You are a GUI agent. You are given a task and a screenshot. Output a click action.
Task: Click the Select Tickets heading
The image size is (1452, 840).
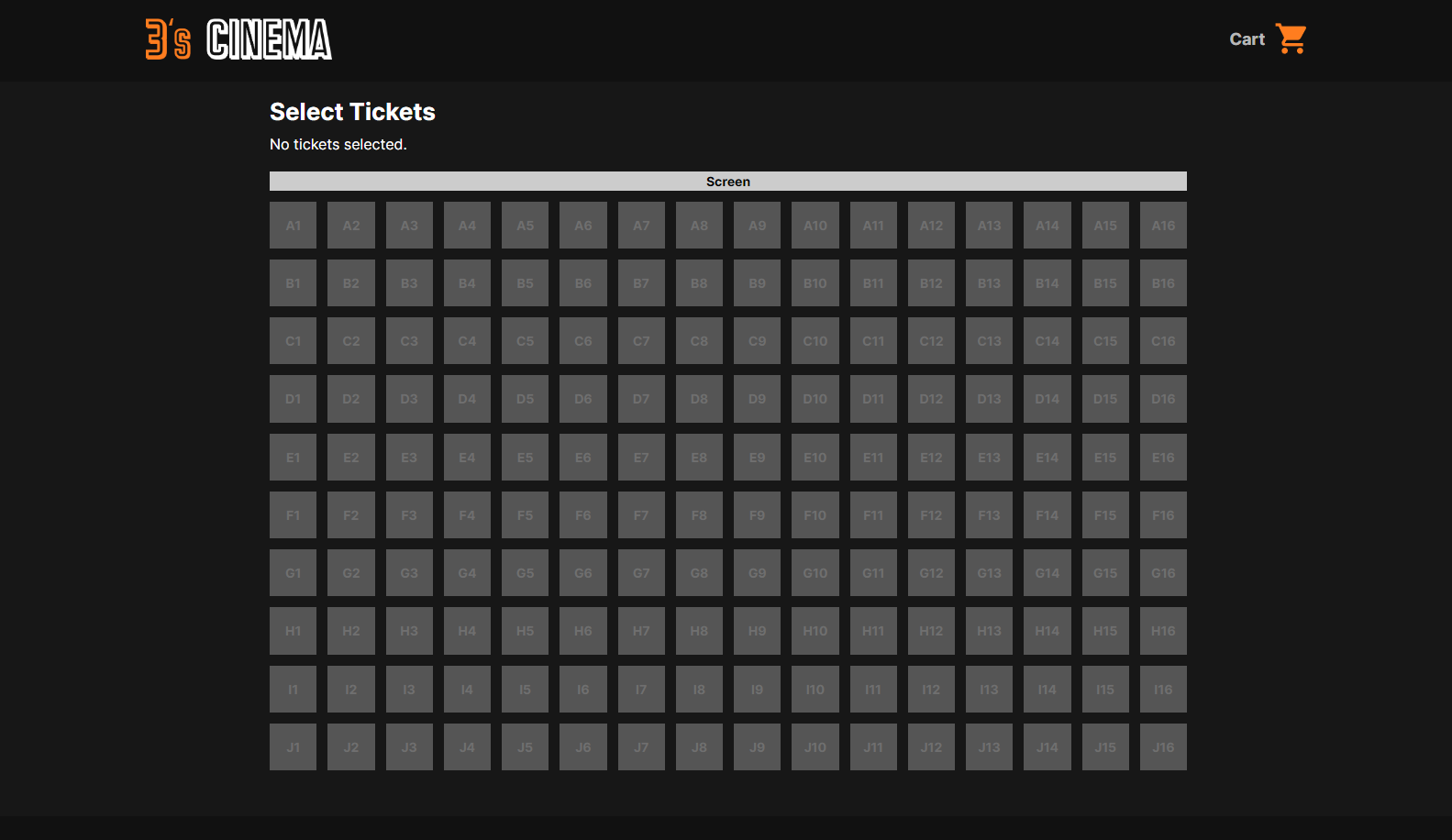pyautogui.click(x=352, y=112)
